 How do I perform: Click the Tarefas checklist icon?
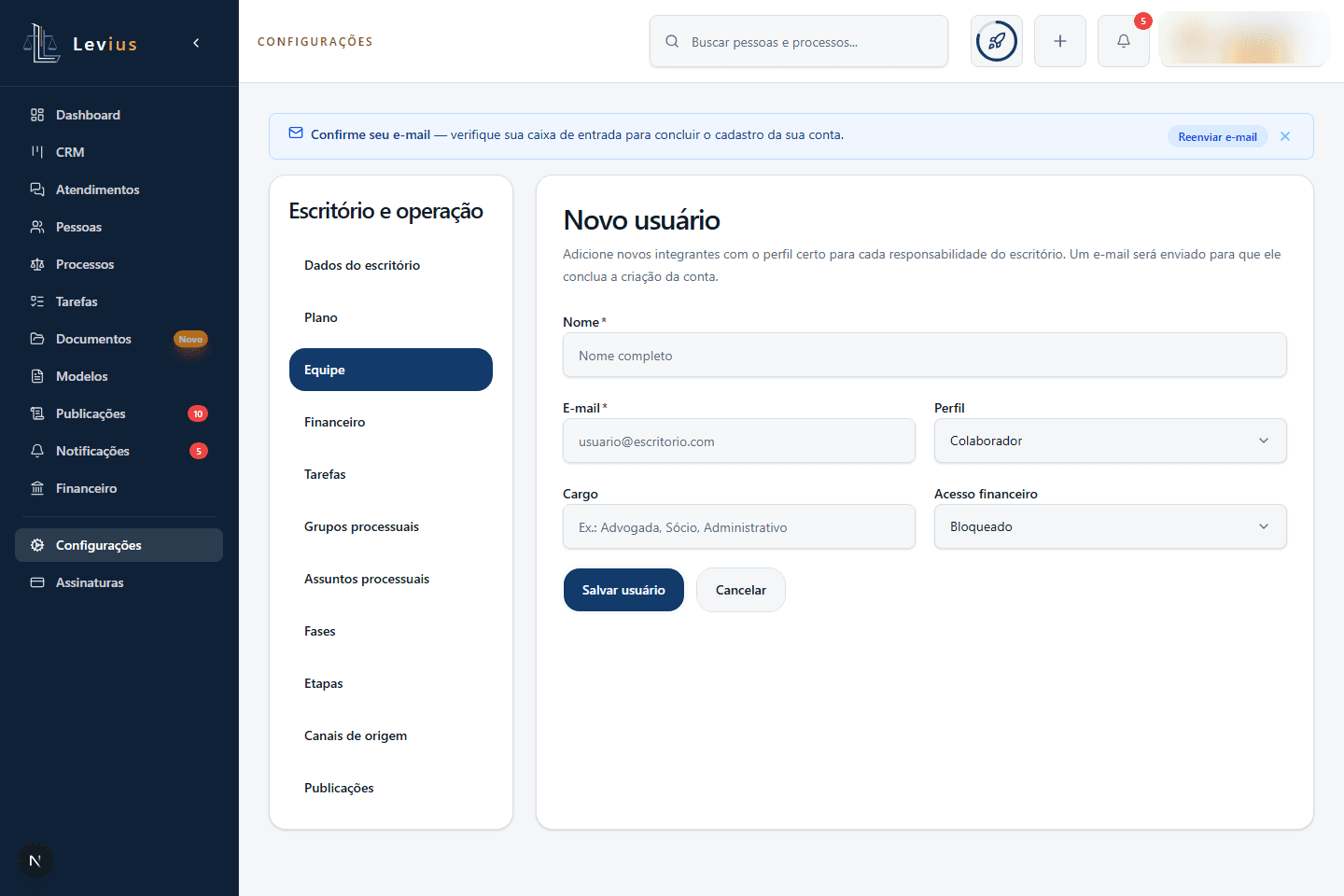[37, 301]
